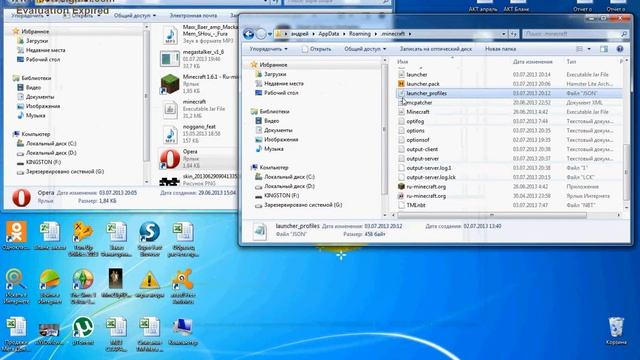640x360 pixels.
Task: Select the optifog text file
Action: [415, 121]
